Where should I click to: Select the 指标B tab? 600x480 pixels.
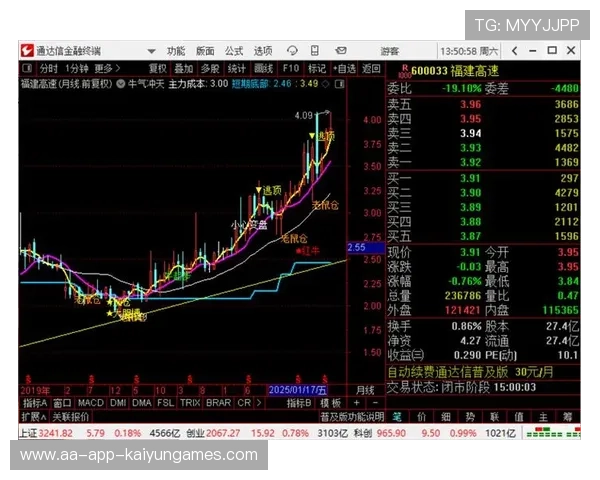(x=299, y=403)
